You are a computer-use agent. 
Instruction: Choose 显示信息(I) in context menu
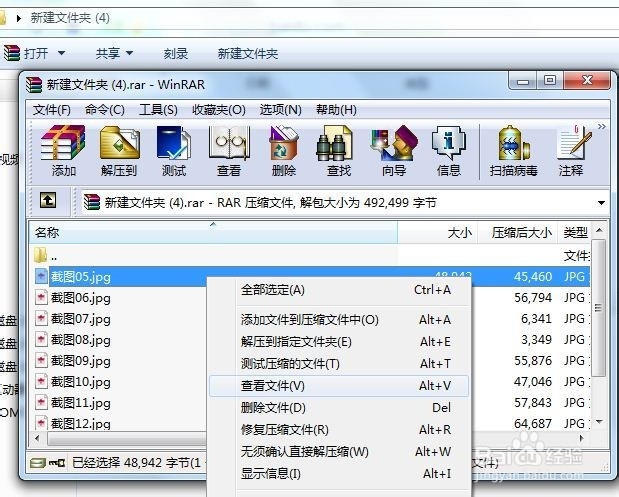340,473
